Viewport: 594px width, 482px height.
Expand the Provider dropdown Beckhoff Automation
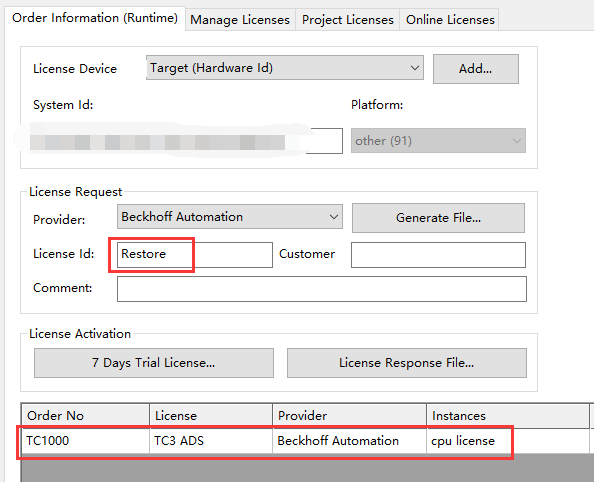[230, 217]
